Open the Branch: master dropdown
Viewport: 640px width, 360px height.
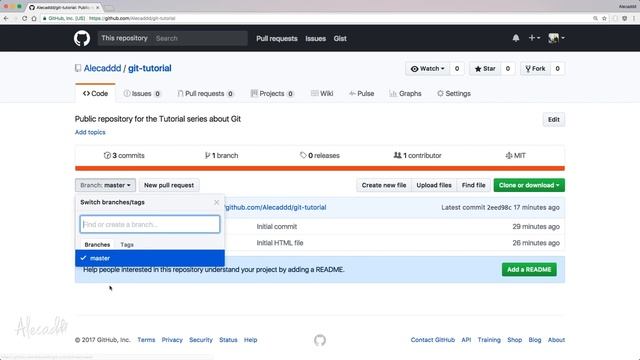[x=105, y=185]
